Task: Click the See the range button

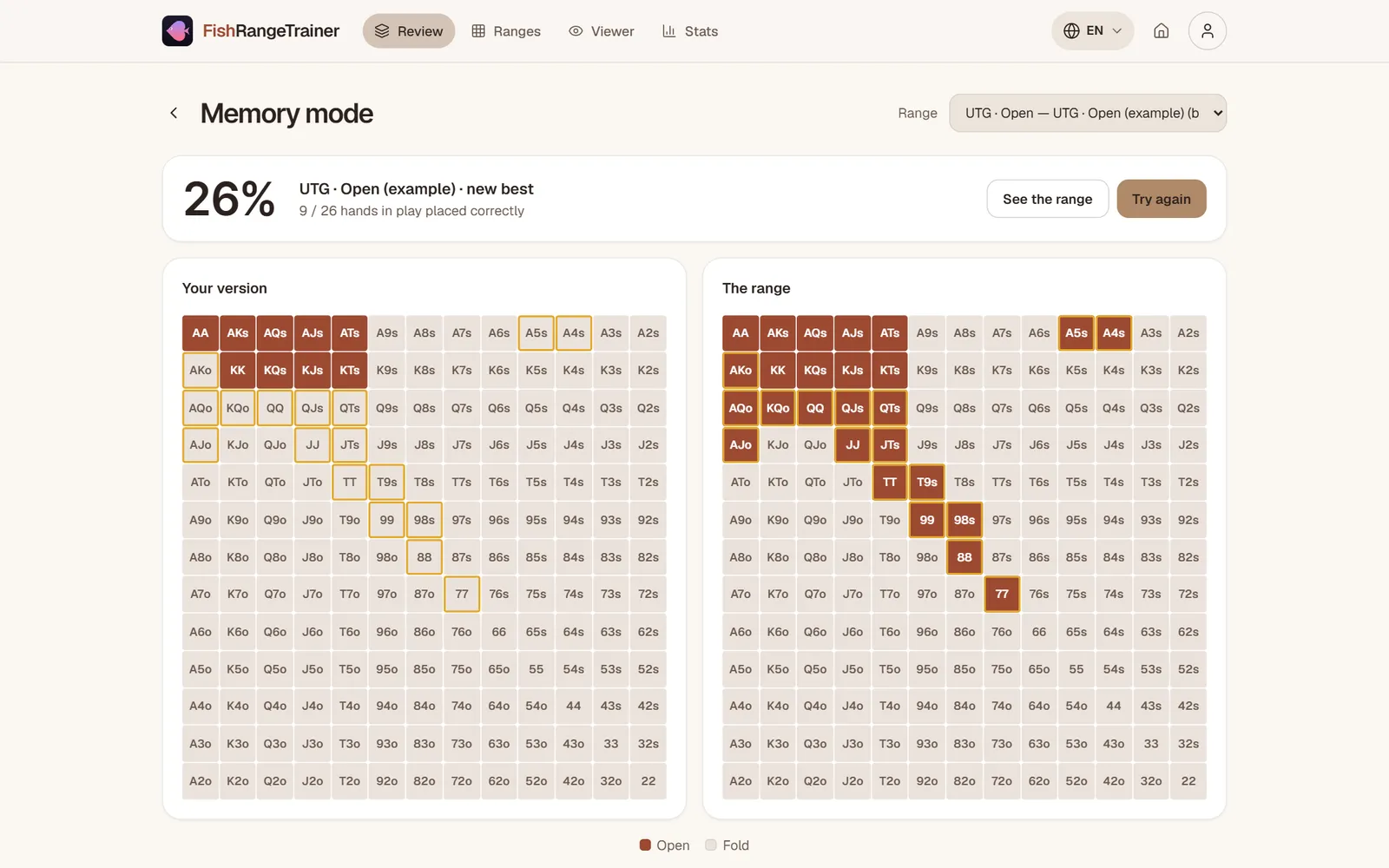Action: pyautogui.click(x=1048, y=199)
